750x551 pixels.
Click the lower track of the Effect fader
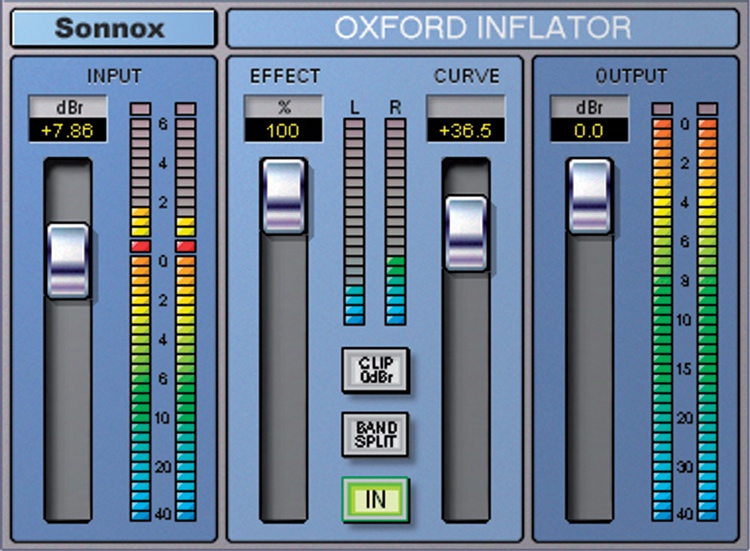[284, 378]
